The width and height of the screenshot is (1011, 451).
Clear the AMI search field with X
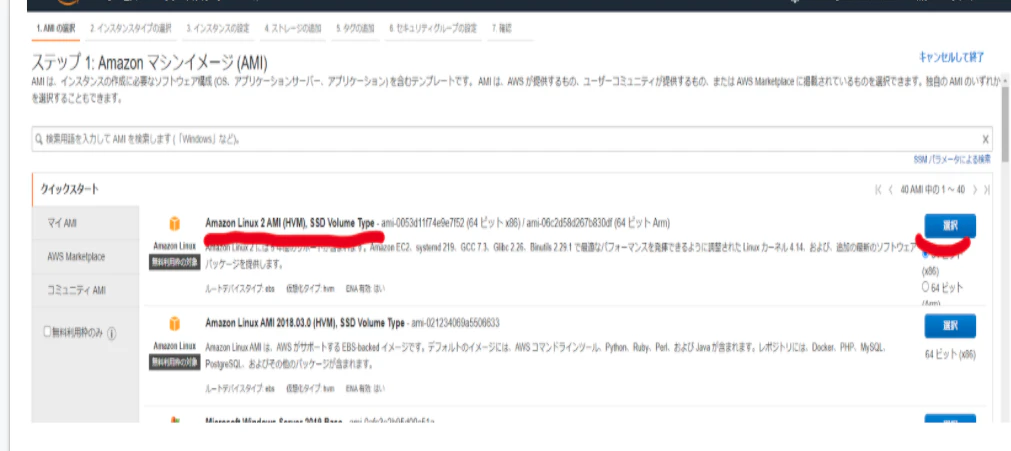click(x=985, y=139)
